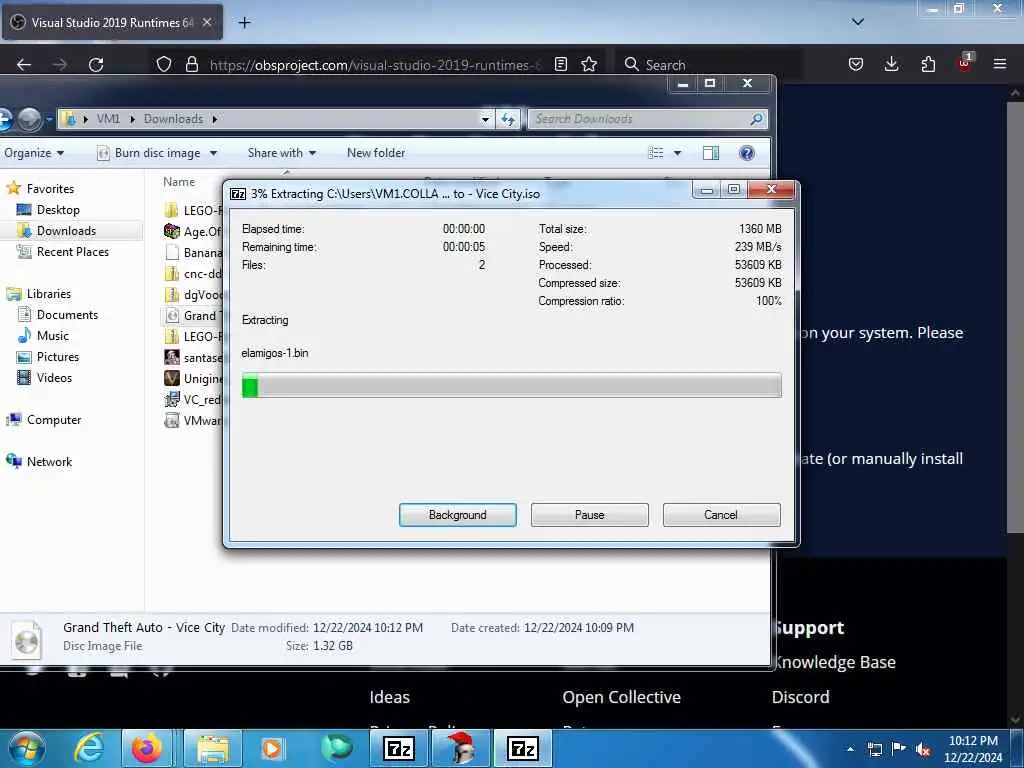Open the Firefox extensions icon
Image resolution: width=1024 pixels, height=768 pixels.
pyautogui.click(x=928, y=65)
